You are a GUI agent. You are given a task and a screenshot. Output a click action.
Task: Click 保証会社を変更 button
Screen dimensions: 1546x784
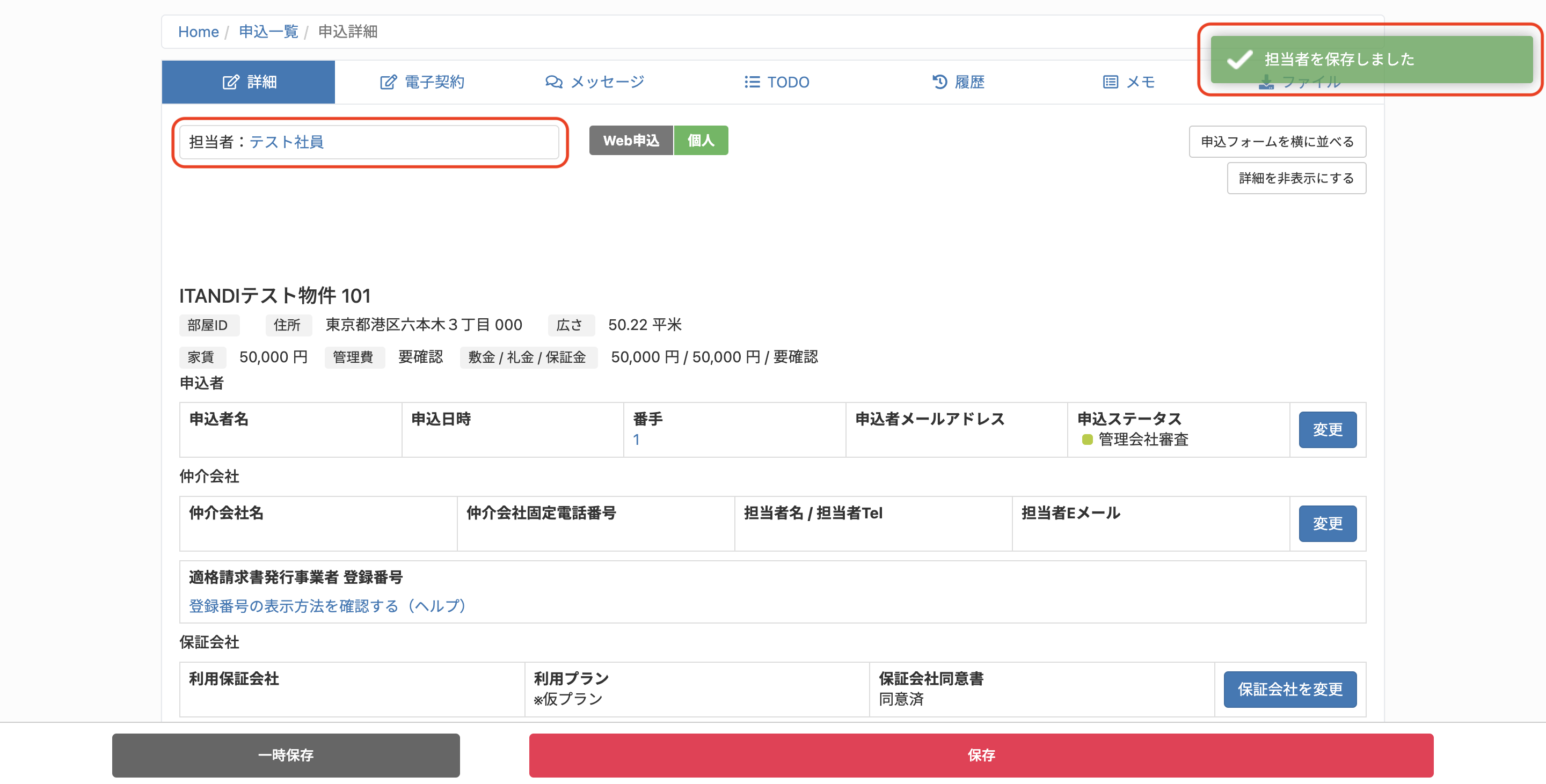[x=1290, y=690]
